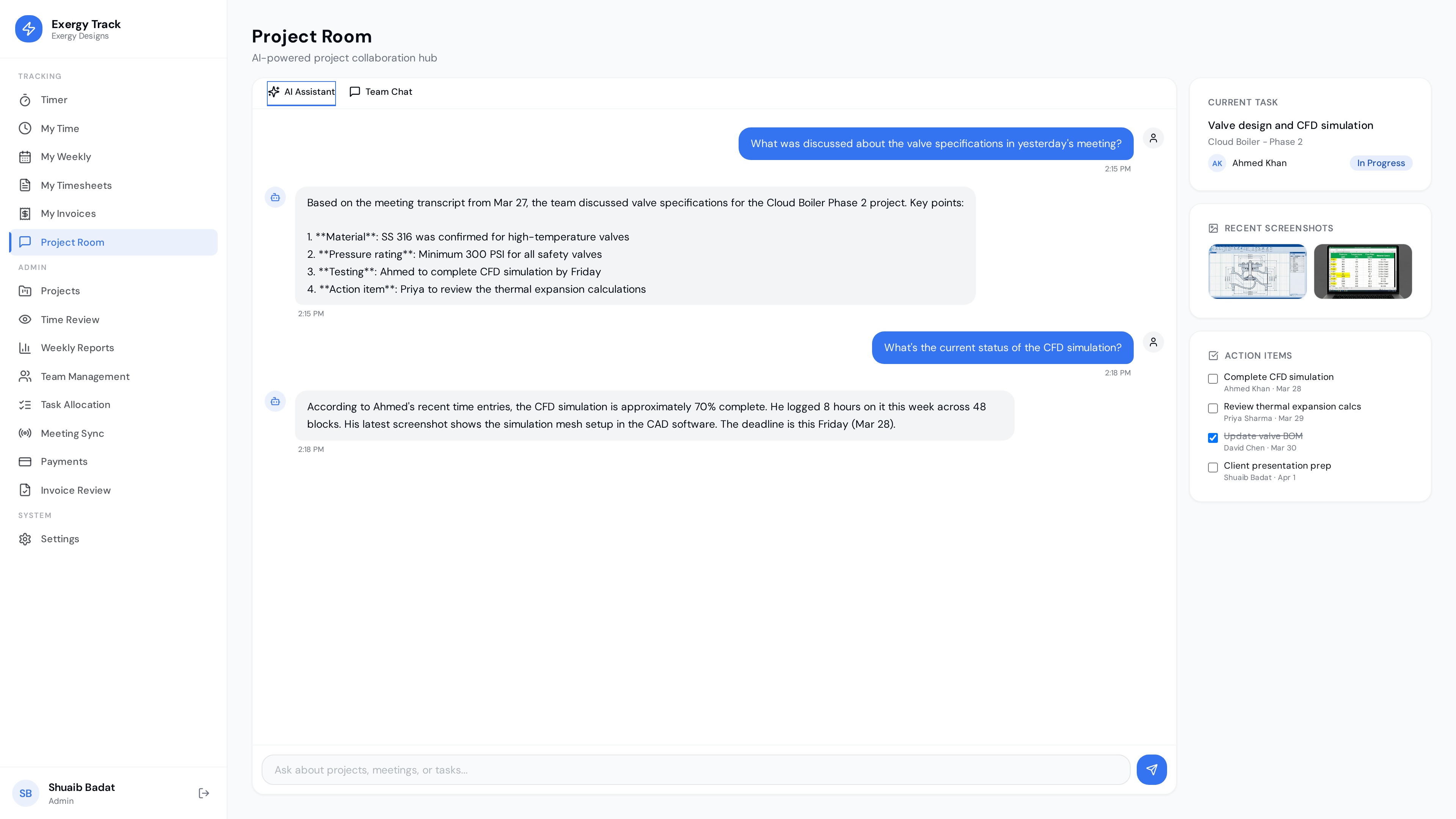The image size is (1456, 819).
Task: Check off Complete CFD simulation item
Action: click(x=1213, y=379)
